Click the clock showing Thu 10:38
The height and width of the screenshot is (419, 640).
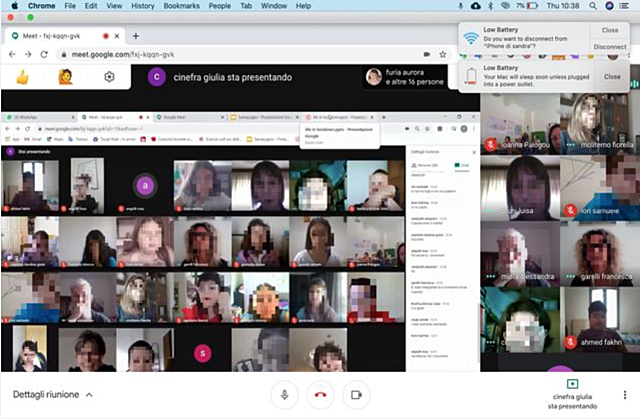pos(562,6)
